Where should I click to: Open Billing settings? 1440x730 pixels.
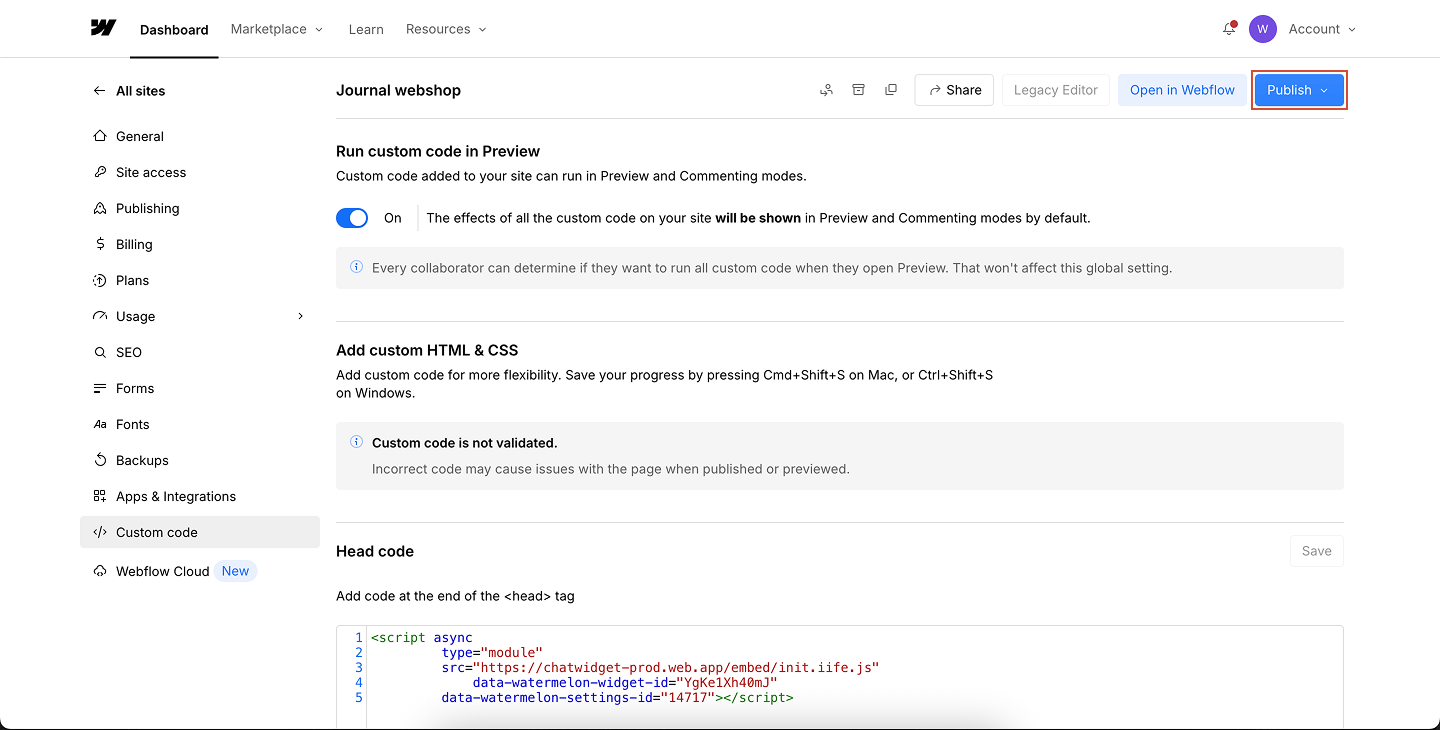click(200, 244)
